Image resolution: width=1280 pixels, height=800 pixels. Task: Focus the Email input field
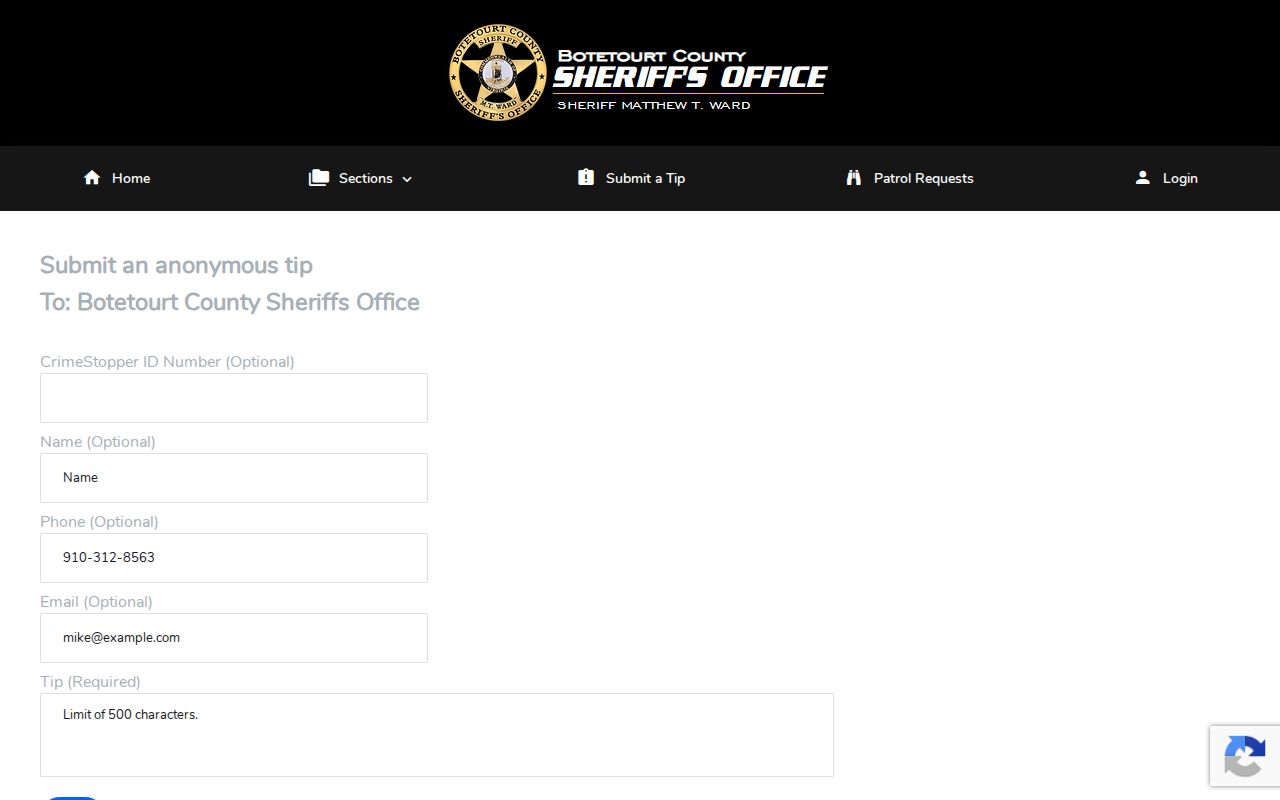pyautogui.click(x=234, y=638)
